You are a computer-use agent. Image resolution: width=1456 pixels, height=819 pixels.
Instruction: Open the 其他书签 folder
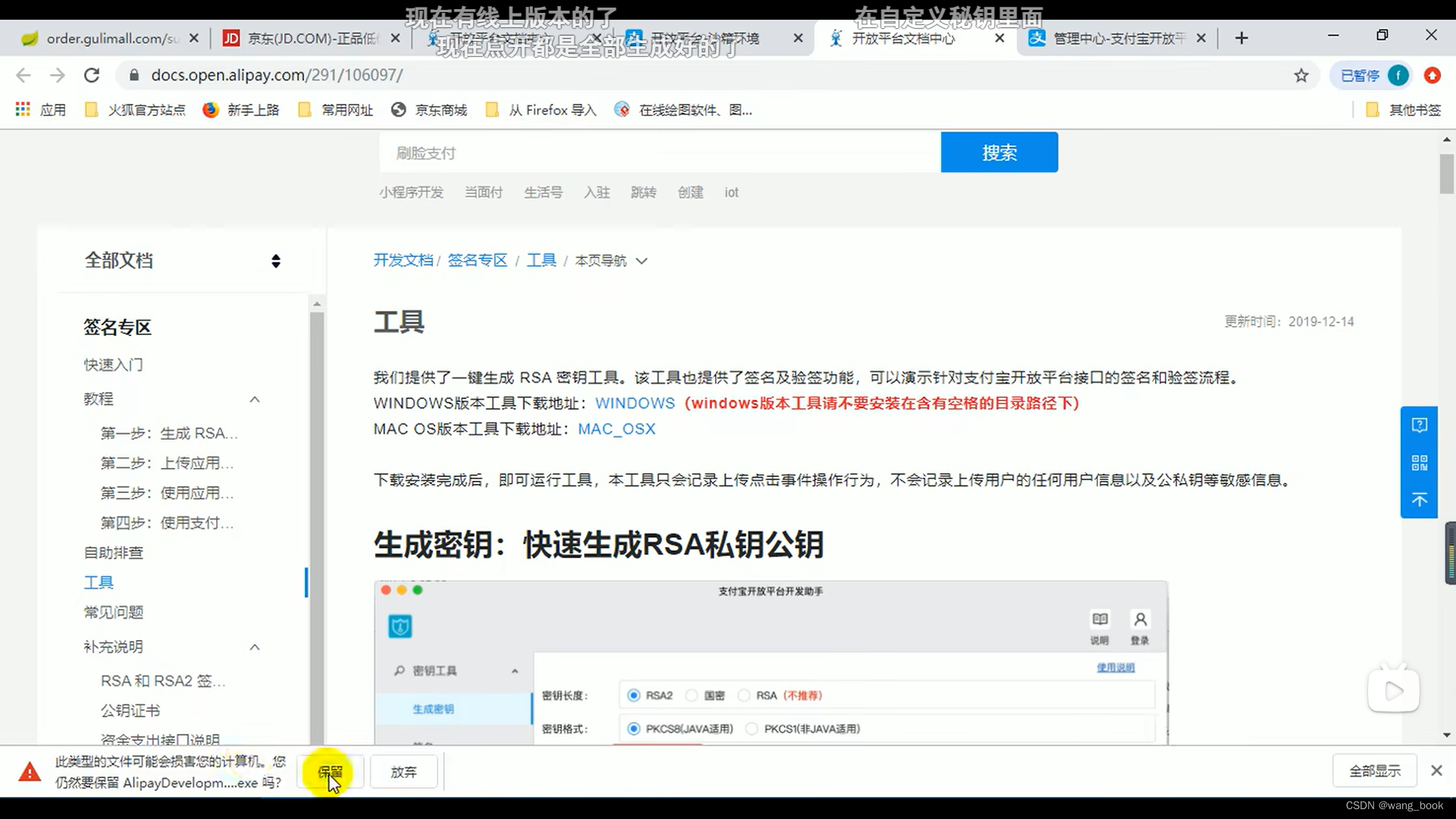coord(1404,110)
